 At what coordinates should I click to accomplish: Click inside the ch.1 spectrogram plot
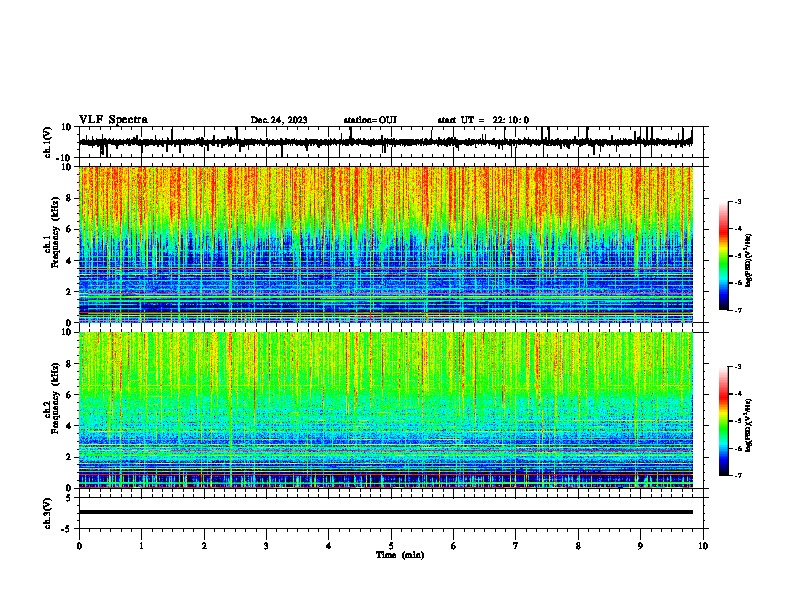pos(385,244)
